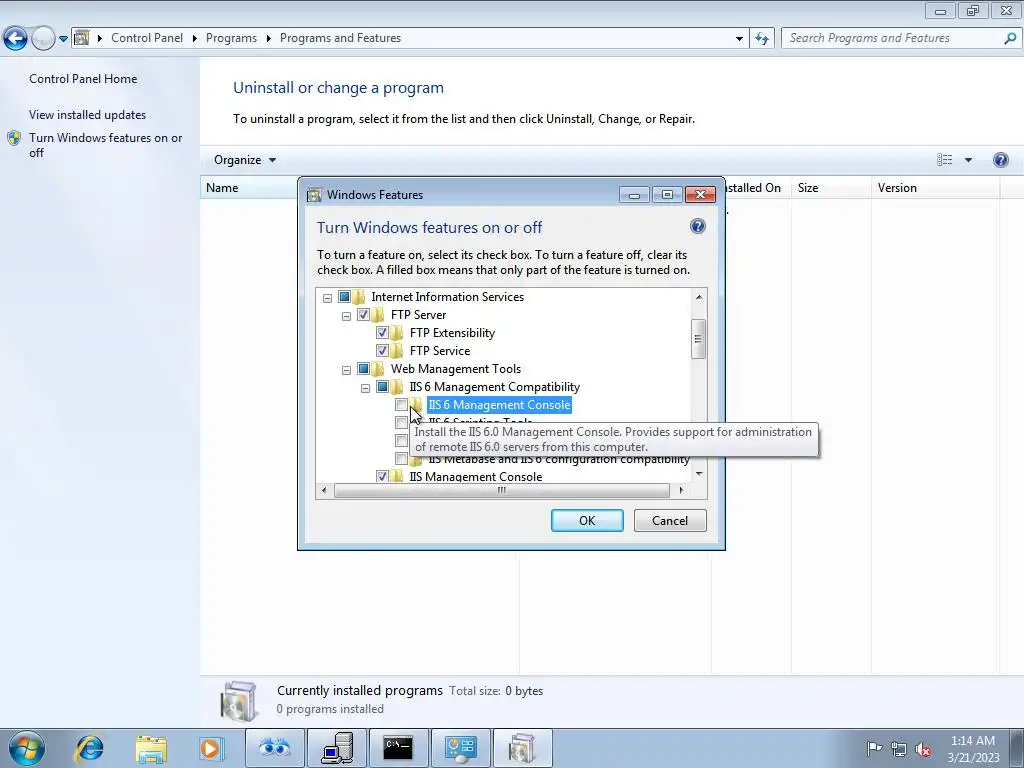Collapse the Web Management Tools node

pyautogui.click(x=346, y=370)
